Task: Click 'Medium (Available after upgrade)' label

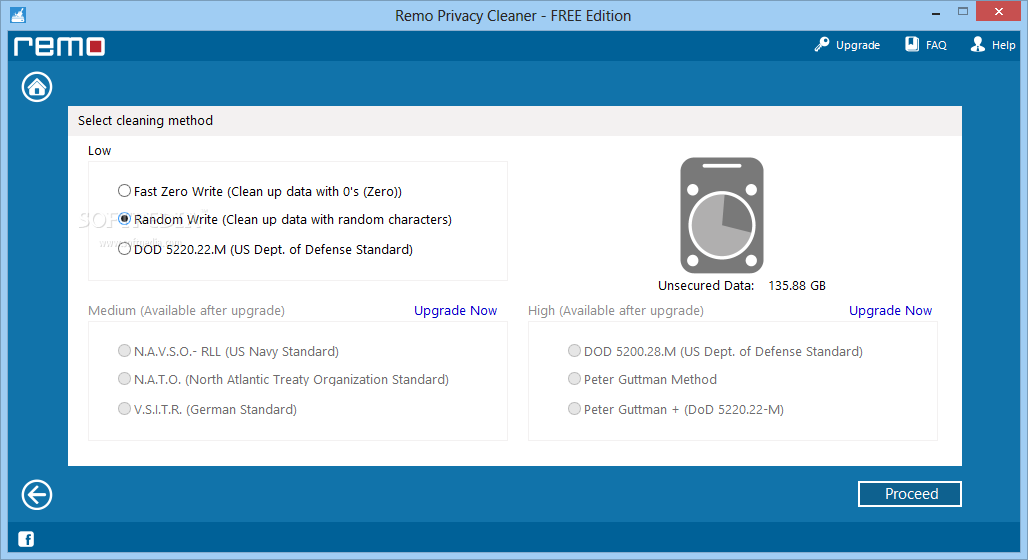Action: click(x=186, y=310)
